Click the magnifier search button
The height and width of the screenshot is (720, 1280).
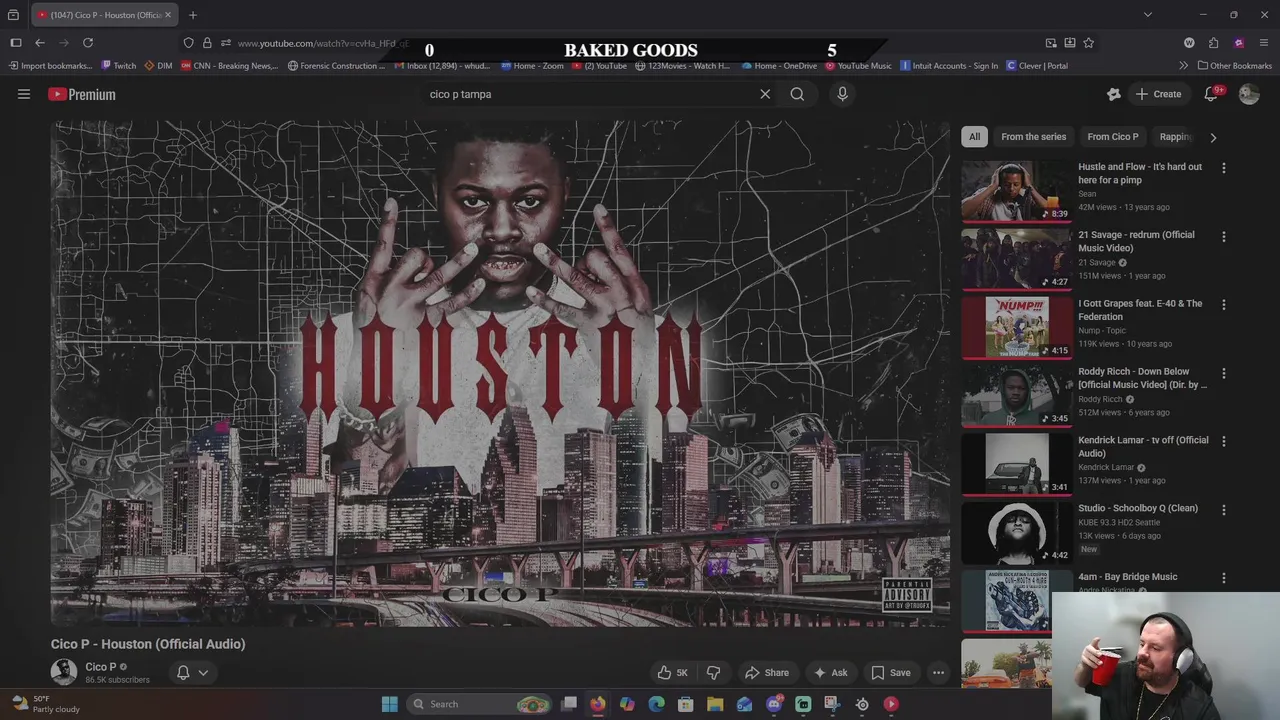797,94
